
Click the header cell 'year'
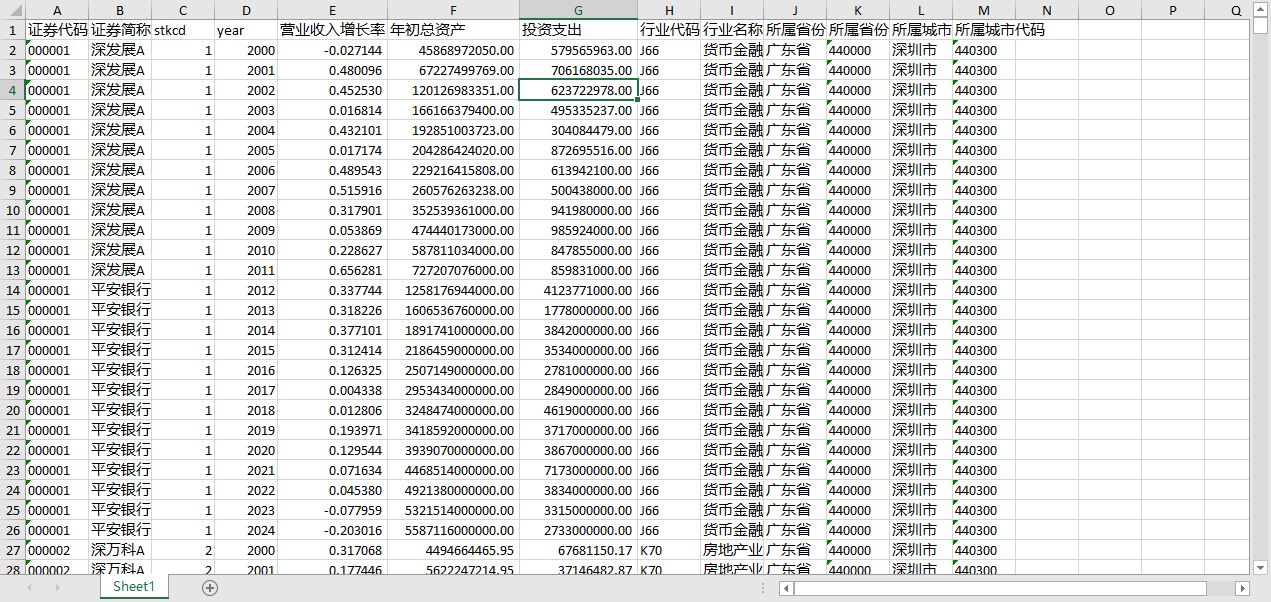tap(246, 30)
